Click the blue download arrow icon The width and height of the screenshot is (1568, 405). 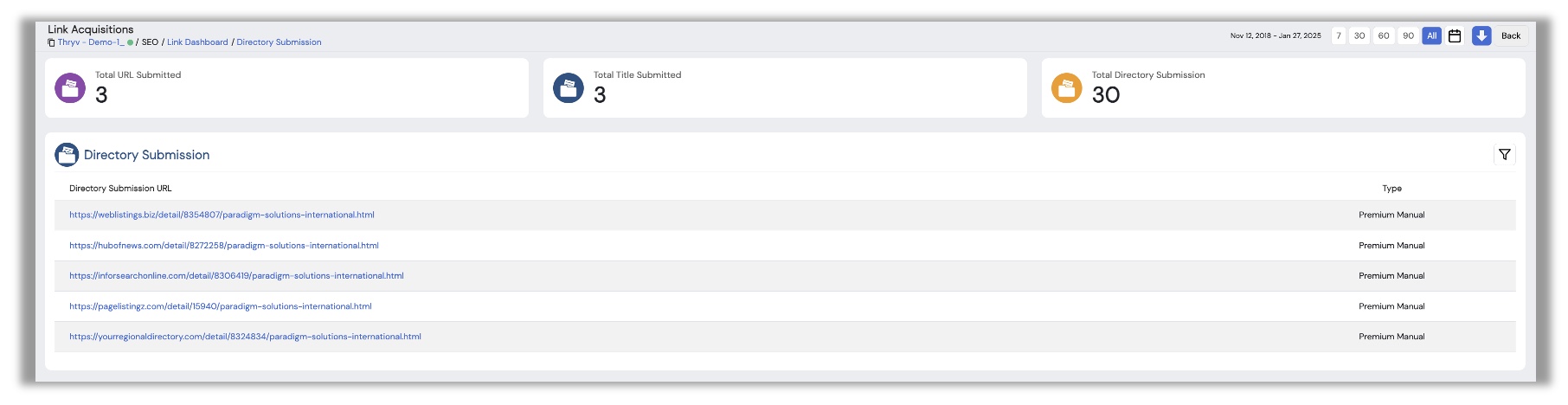(x=1481, y=35)
